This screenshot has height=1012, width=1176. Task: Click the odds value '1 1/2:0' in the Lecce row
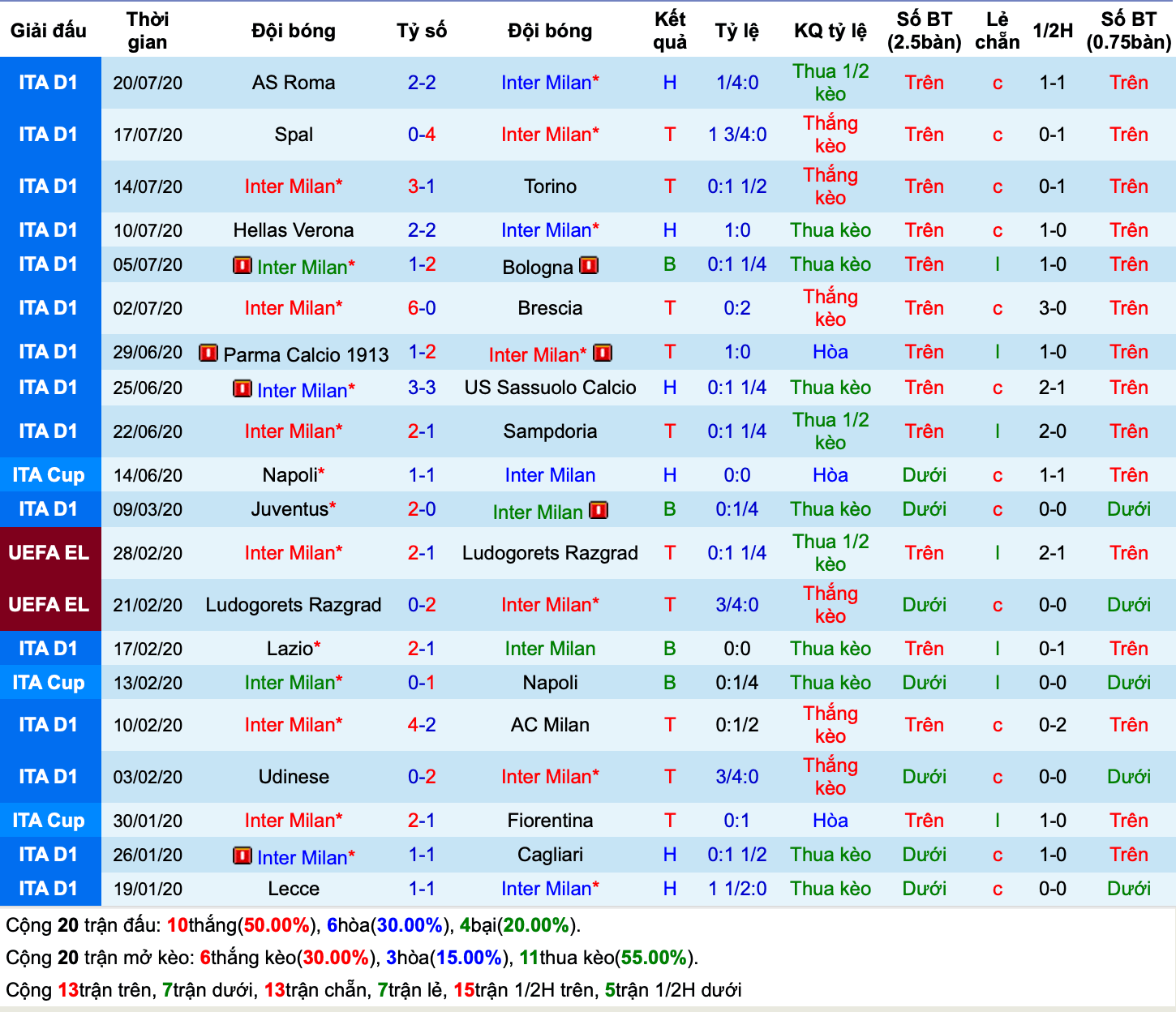(x=737, y=889)
